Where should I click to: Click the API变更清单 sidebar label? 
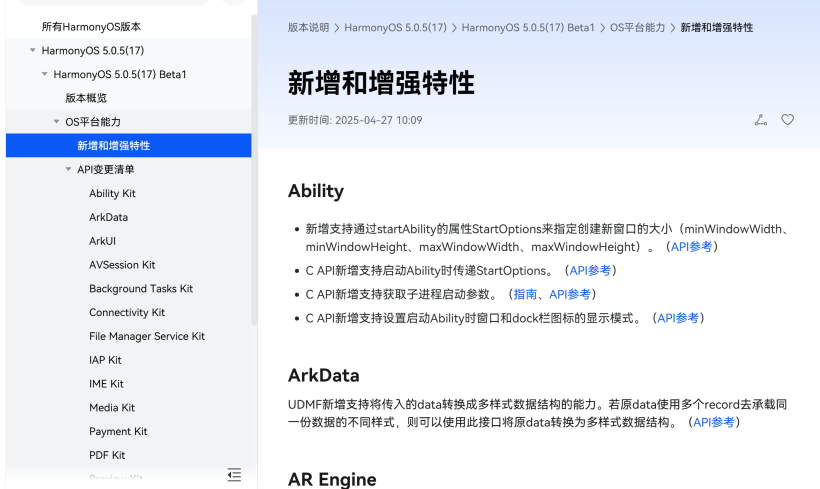106,169
